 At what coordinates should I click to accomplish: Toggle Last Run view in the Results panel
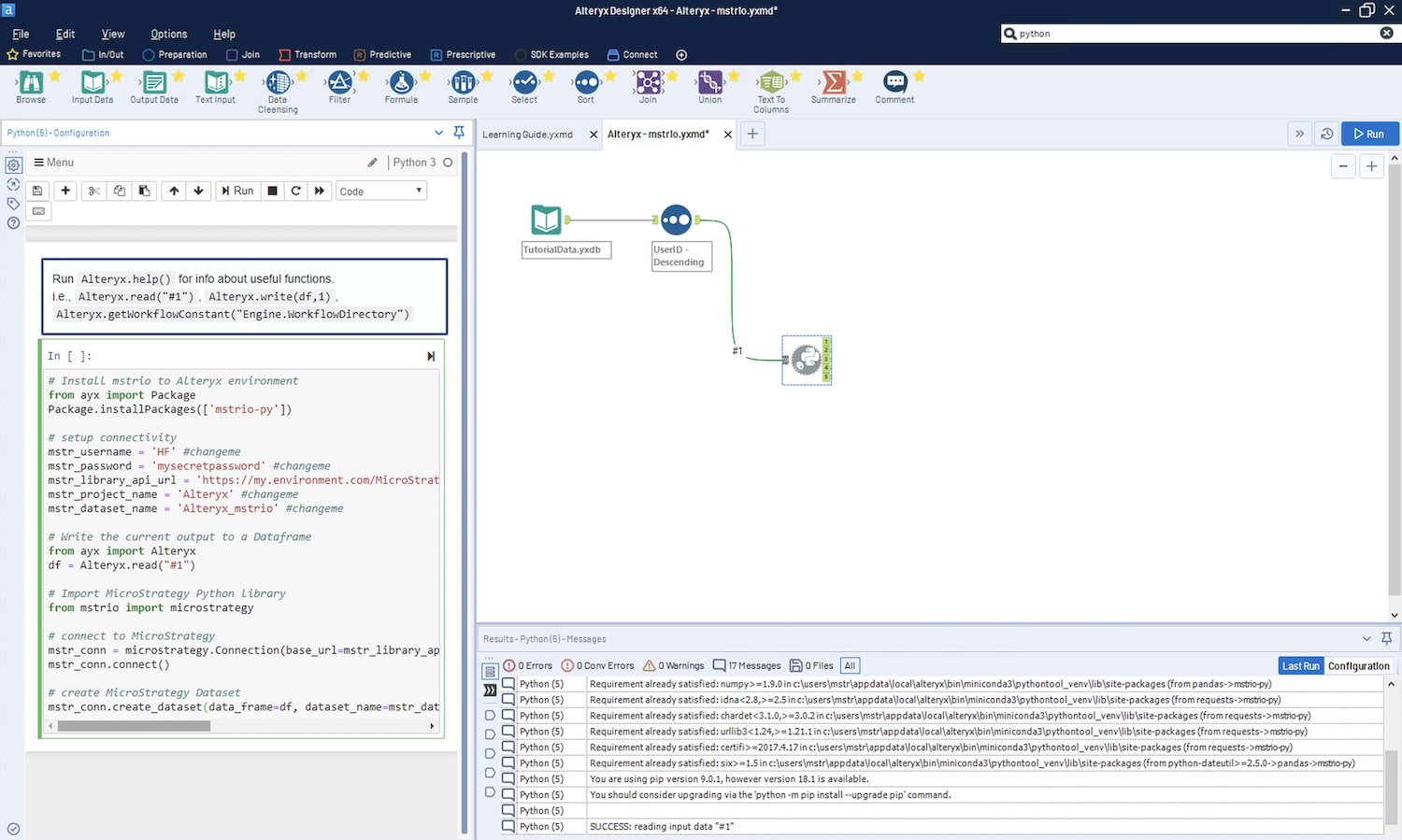(x=1300, y=665)
